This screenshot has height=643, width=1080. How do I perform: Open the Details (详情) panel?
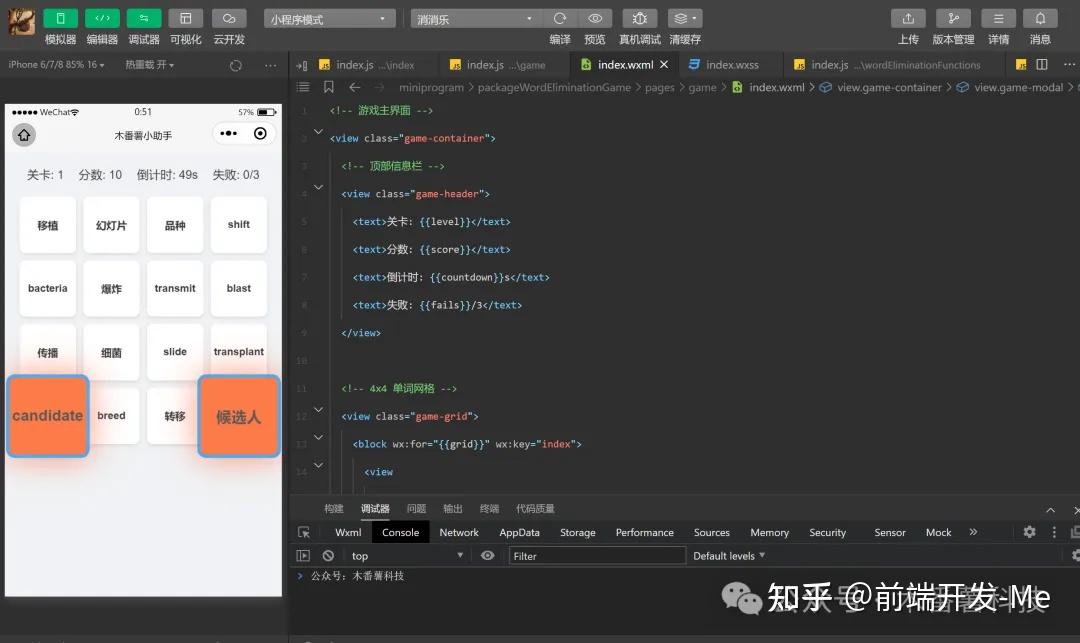click(x=999, y=19)
